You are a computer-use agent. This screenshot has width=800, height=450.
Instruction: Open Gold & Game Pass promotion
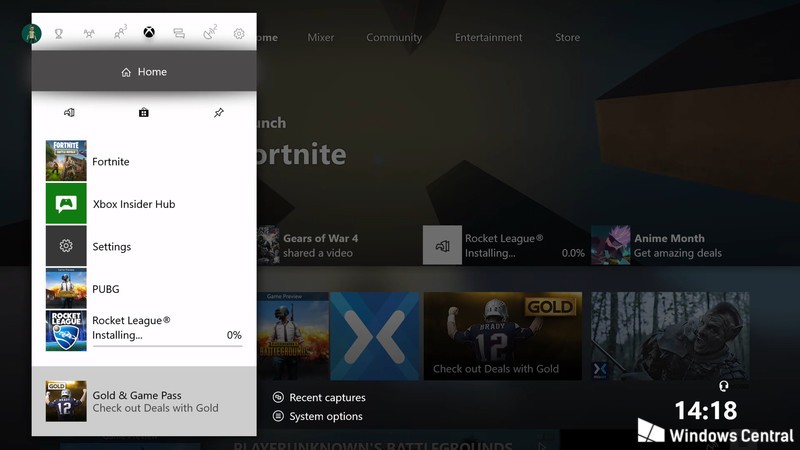(x=144, y=401)
